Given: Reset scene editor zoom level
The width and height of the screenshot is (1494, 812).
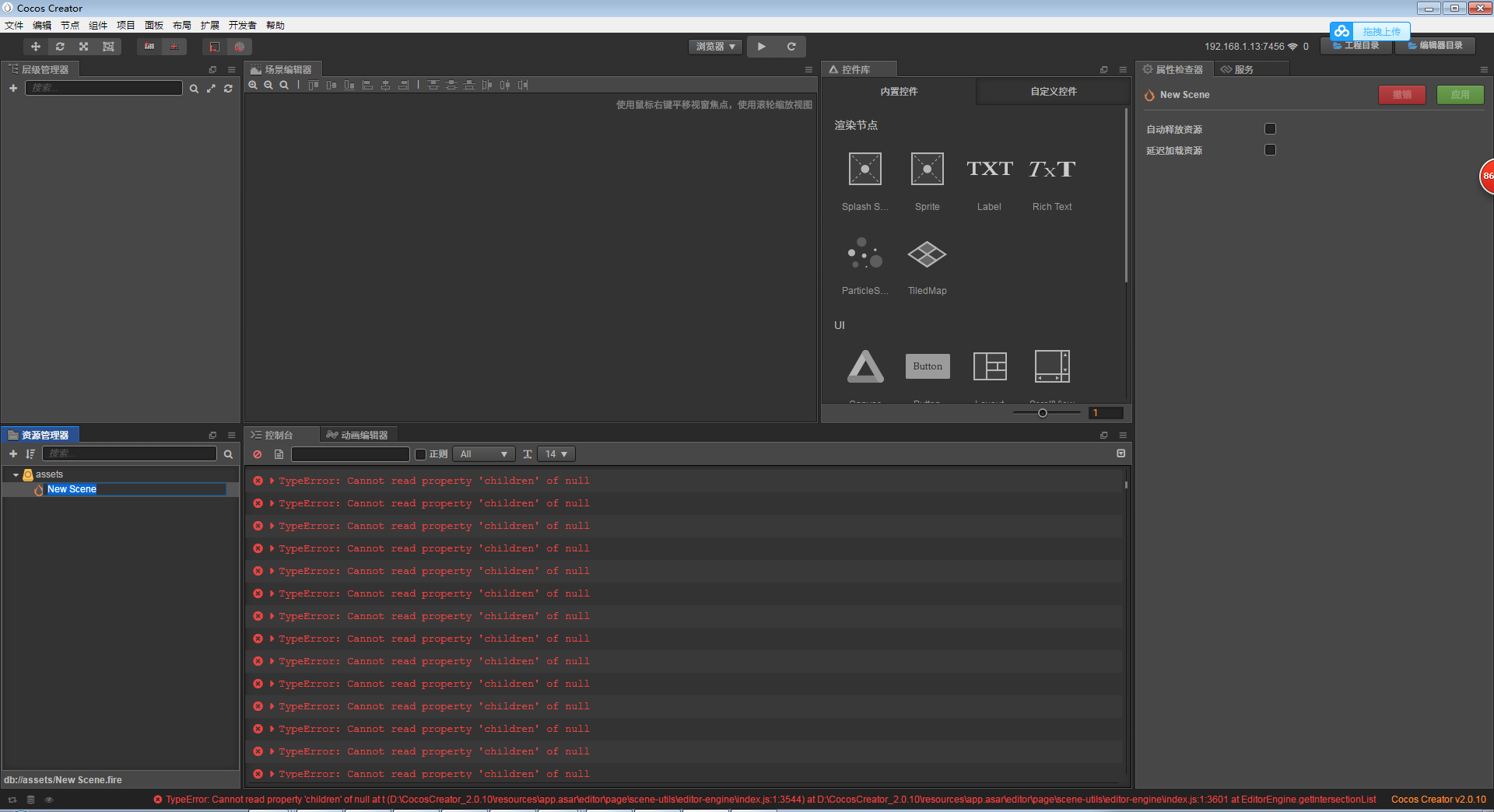Looking at the screenshot, I should (284, 85).
